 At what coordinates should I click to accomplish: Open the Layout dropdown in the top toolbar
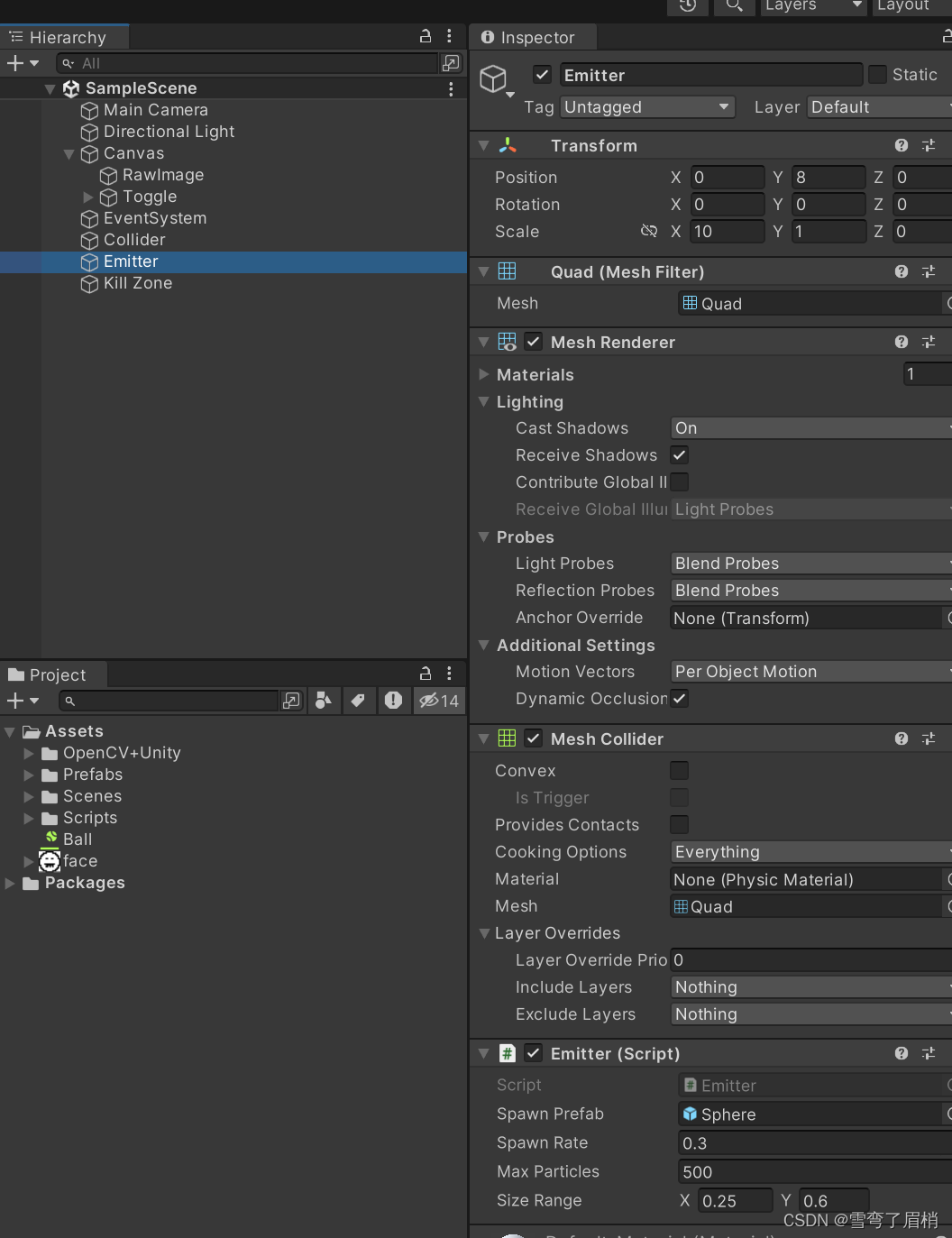coord(911,5)
